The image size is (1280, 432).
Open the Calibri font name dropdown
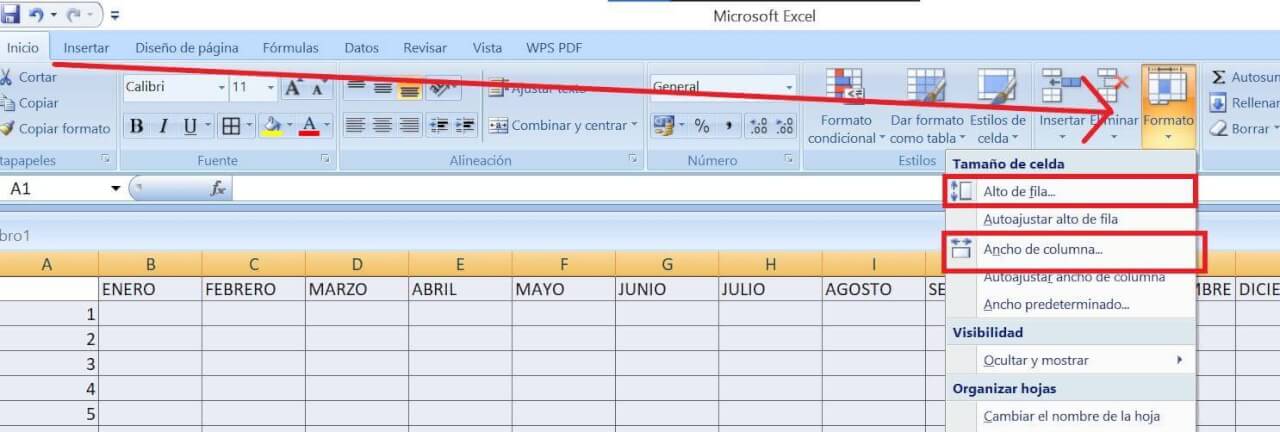pyautogui.click(x=222, y=88)
